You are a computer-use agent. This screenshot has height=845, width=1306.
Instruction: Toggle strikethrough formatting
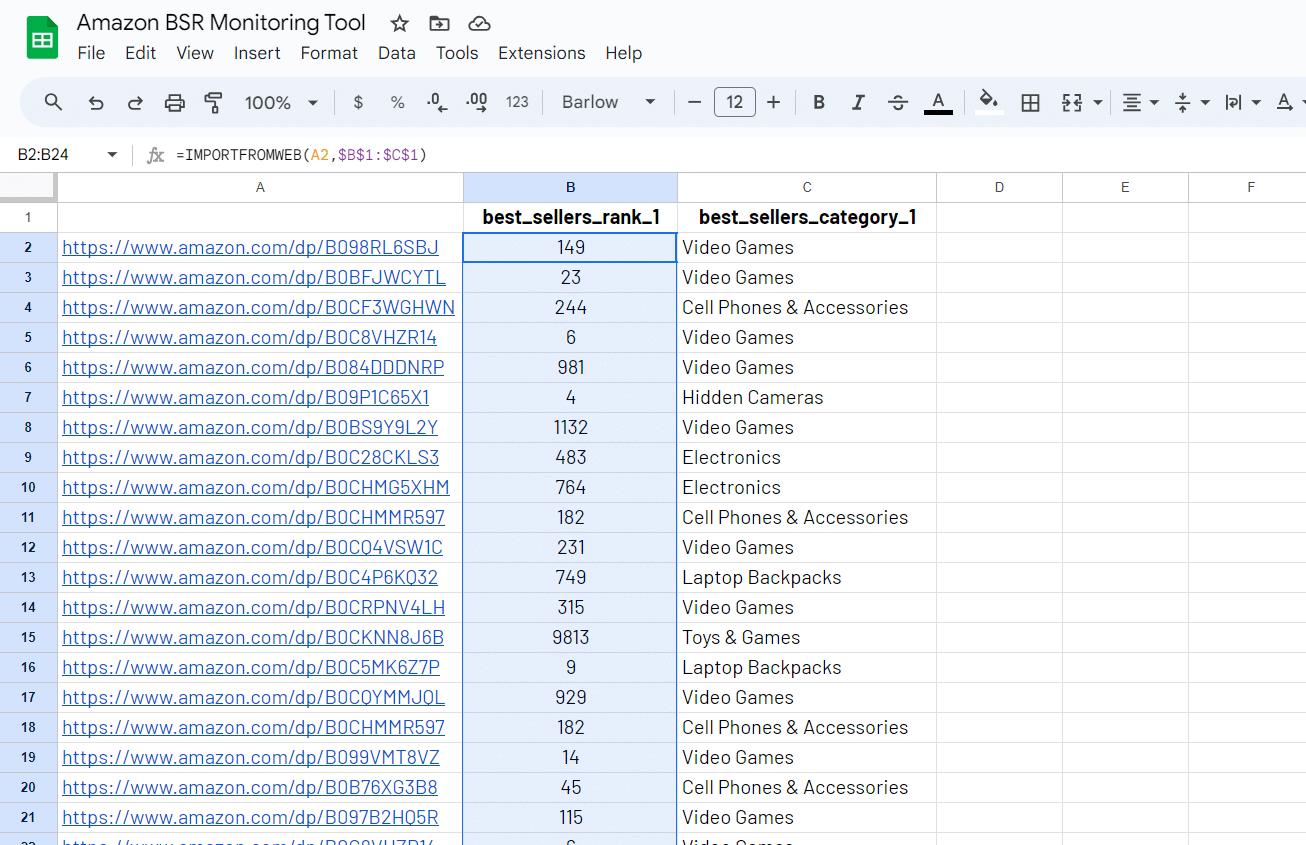[x=898, y=102]
